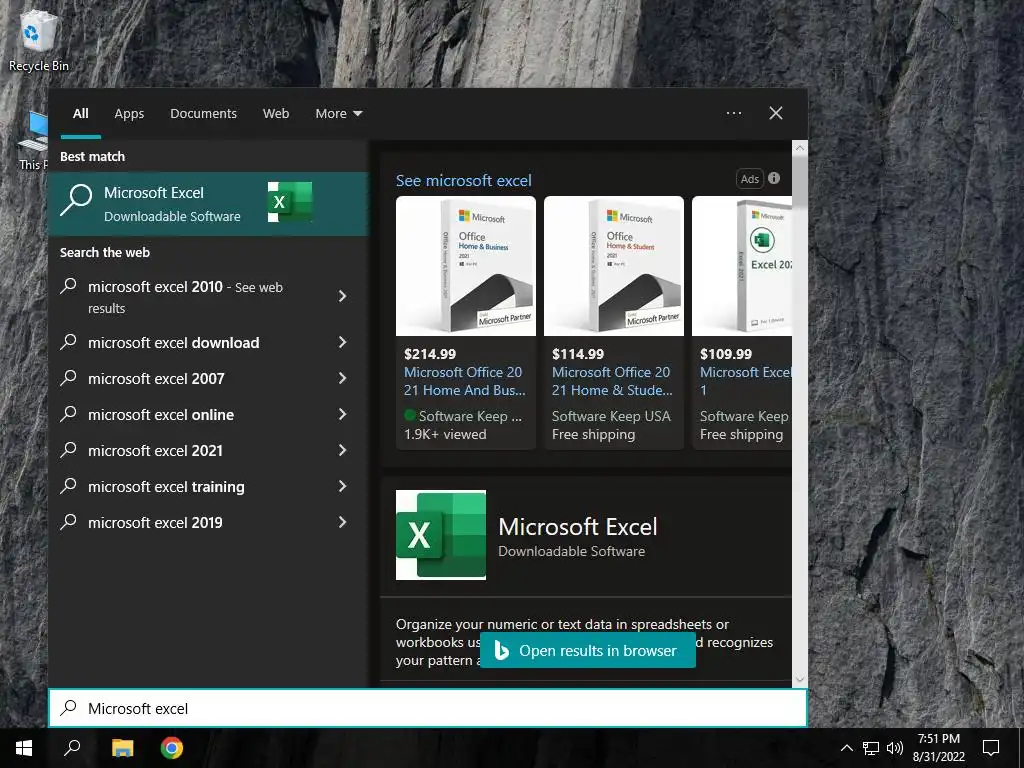Viewport: 1024px width, 768px height.
Task: Open the More dropdown filter
Action: point(338,114)
